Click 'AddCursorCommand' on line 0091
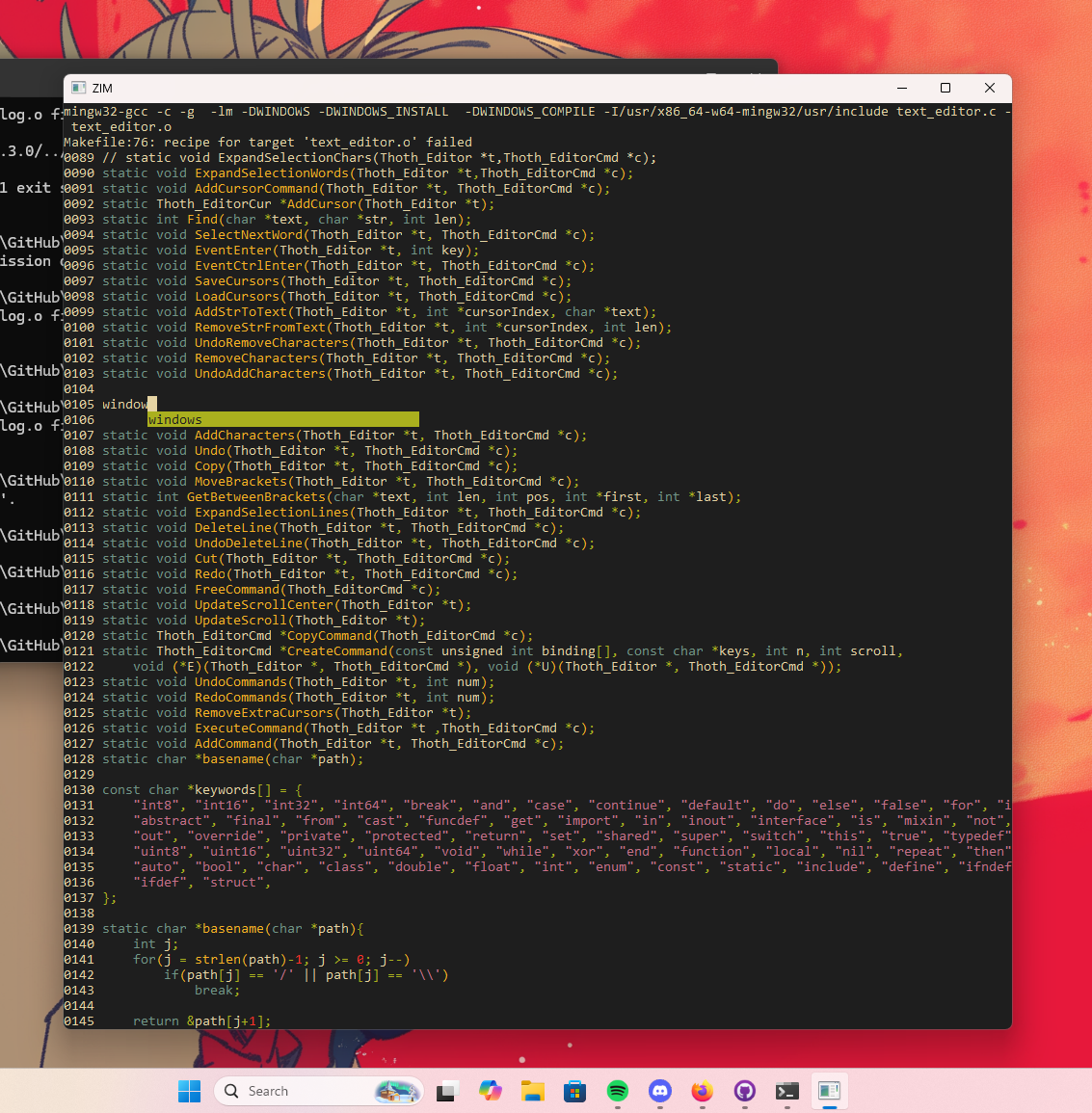Image resolution: width=1092 pixels, height=1113 pixels. [x=256, y=189]
